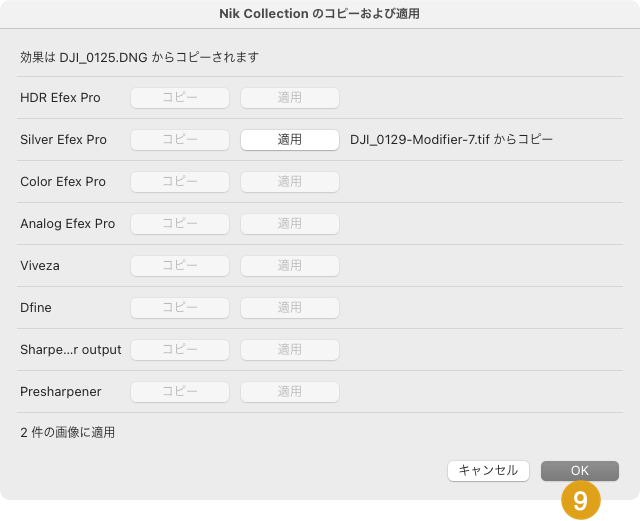This screenshot has height=521, width=640.
Task: Click the コピー button in the Dfine row
Action: (180, 308)
